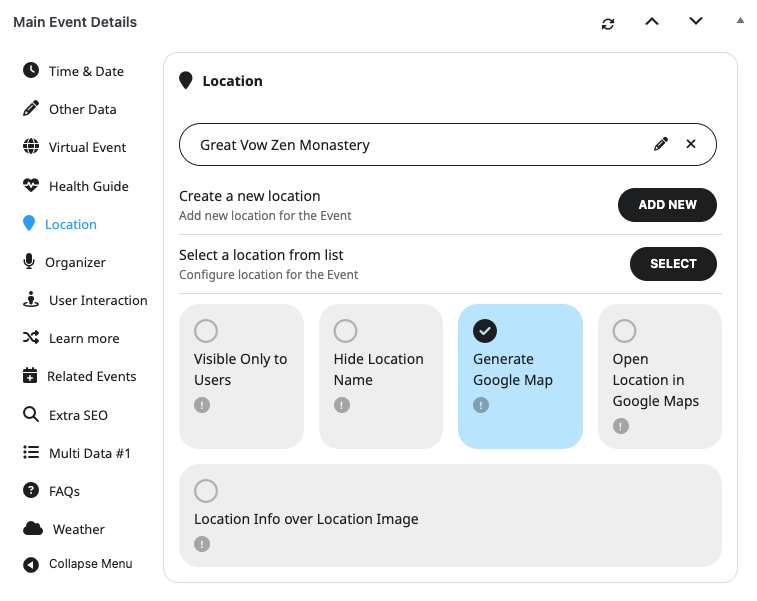Move panel up with the up chevron
The width and height of the screenshot is (757, 601).
pyautogui.click(x=652, y=22)
